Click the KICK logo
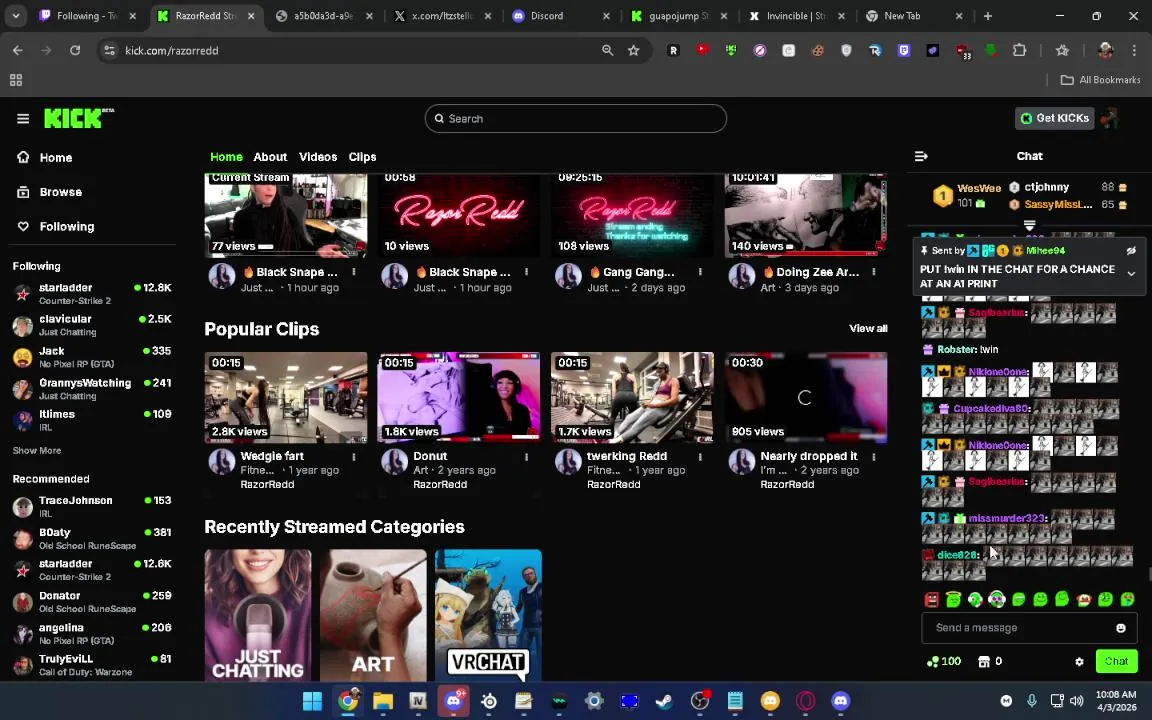This screenshot has width=1152, height=720. point(79,118)
